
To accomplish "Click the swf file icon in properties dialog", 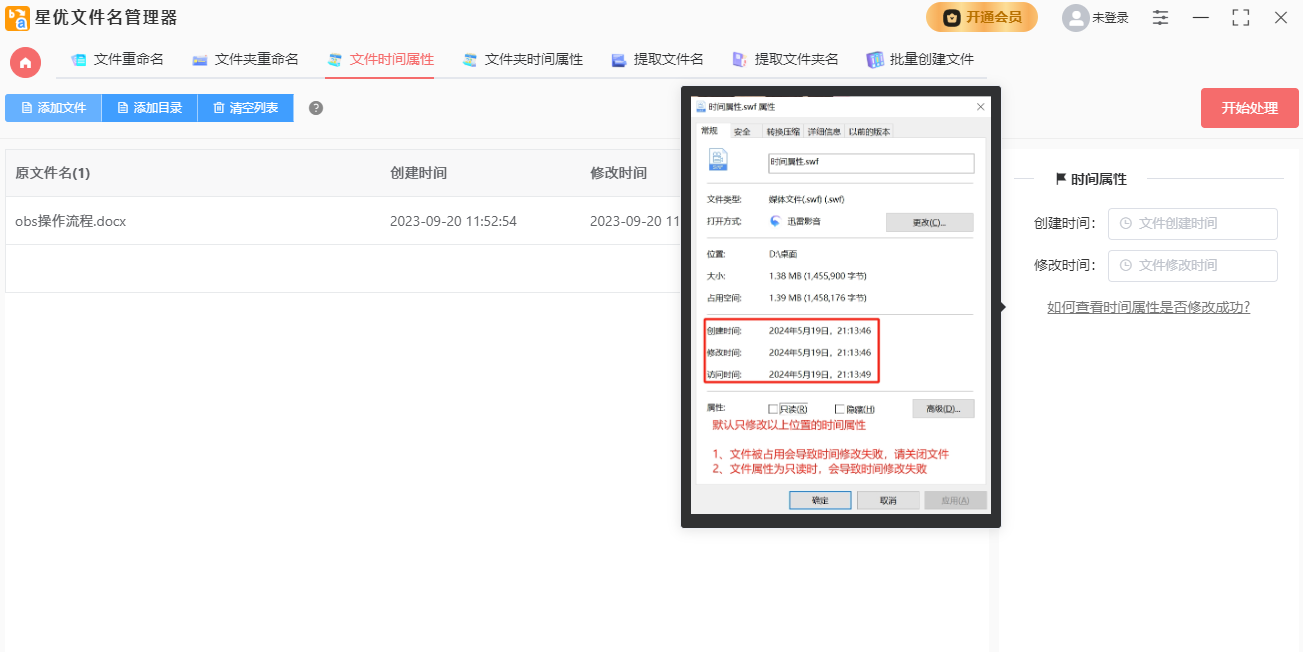I will pyautogui.click(x=718, y=160).
